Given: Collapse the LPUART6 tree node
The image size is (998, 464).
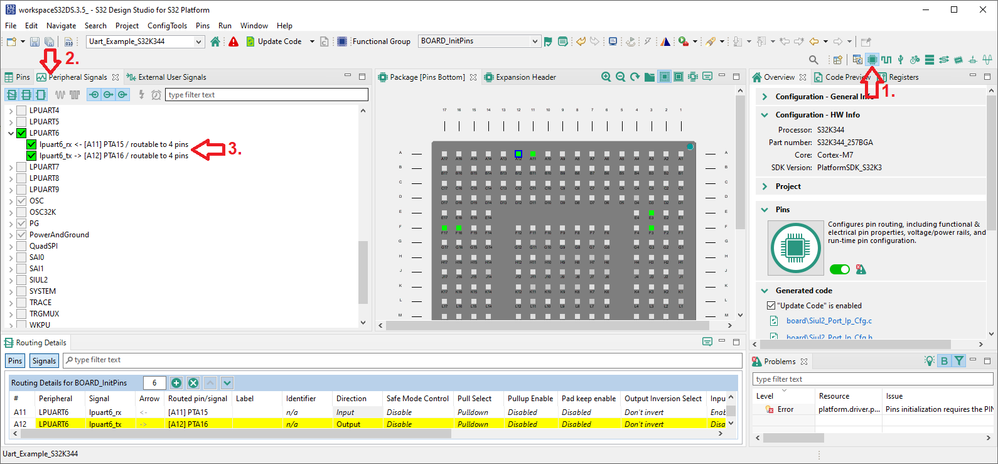Looking at the screenshot, I should click(x=10, y=133).
